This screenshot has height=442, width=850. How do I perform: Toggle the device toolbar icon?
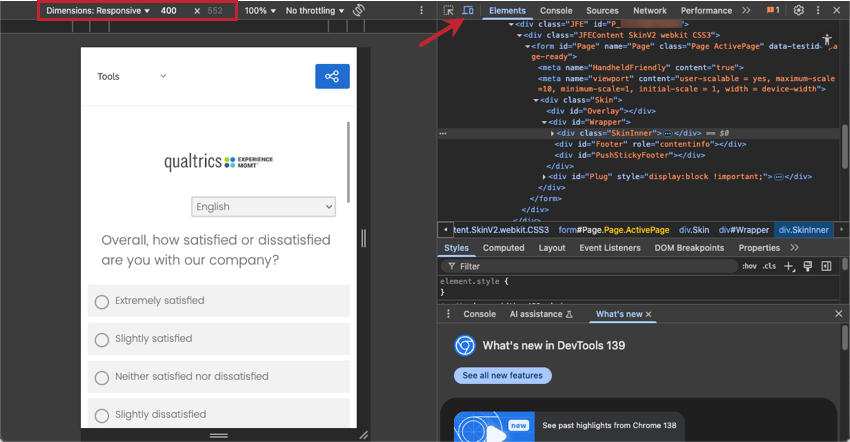click(x=467, y=11)
